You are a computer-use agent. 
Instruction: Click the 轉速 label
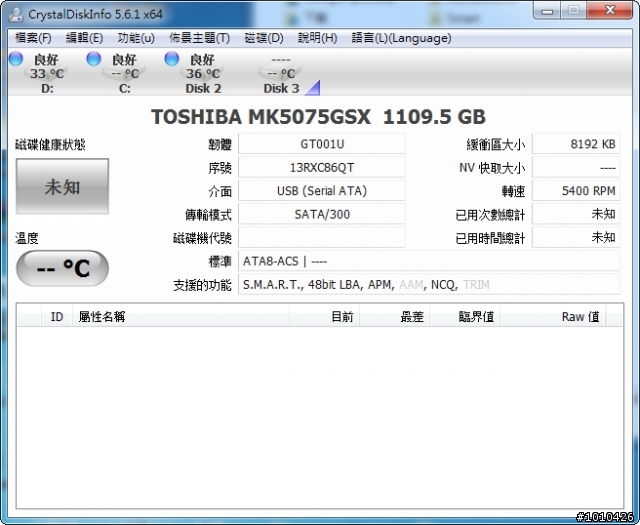point(513,191)
